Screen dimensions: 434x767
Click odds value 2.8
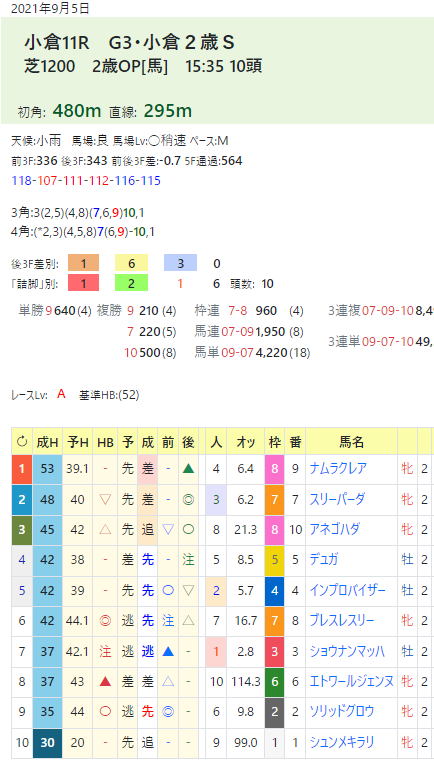(245, 652)
